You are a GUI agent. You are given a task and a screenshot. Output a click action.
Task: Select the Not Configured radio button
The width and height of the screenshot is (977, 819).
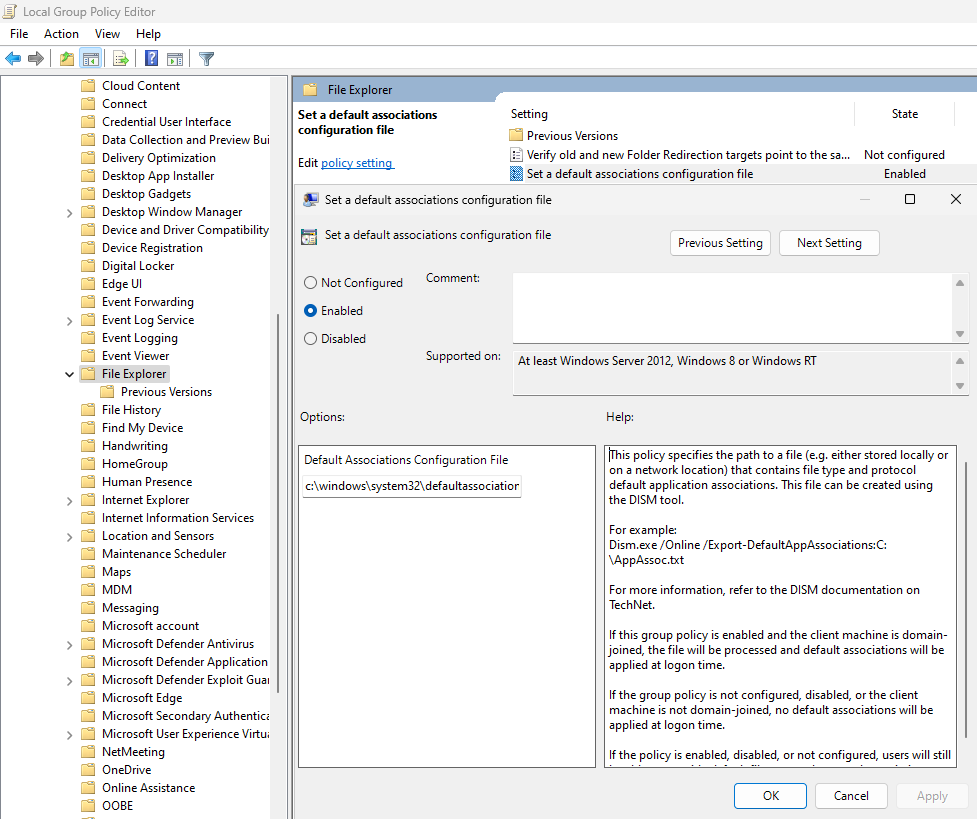(310, 282)
